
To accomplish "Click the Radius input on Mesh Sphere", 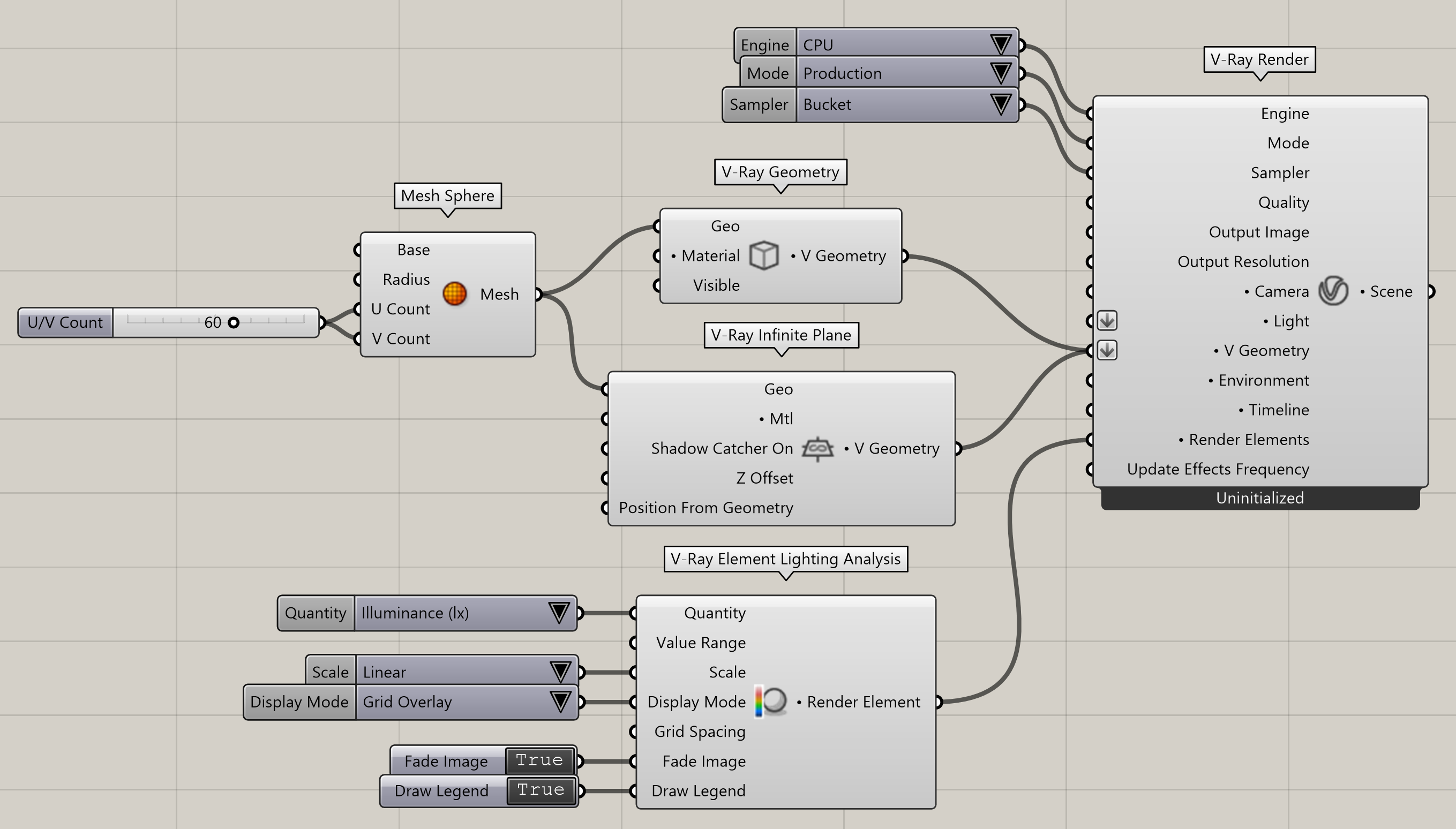I will click(406, 279).
